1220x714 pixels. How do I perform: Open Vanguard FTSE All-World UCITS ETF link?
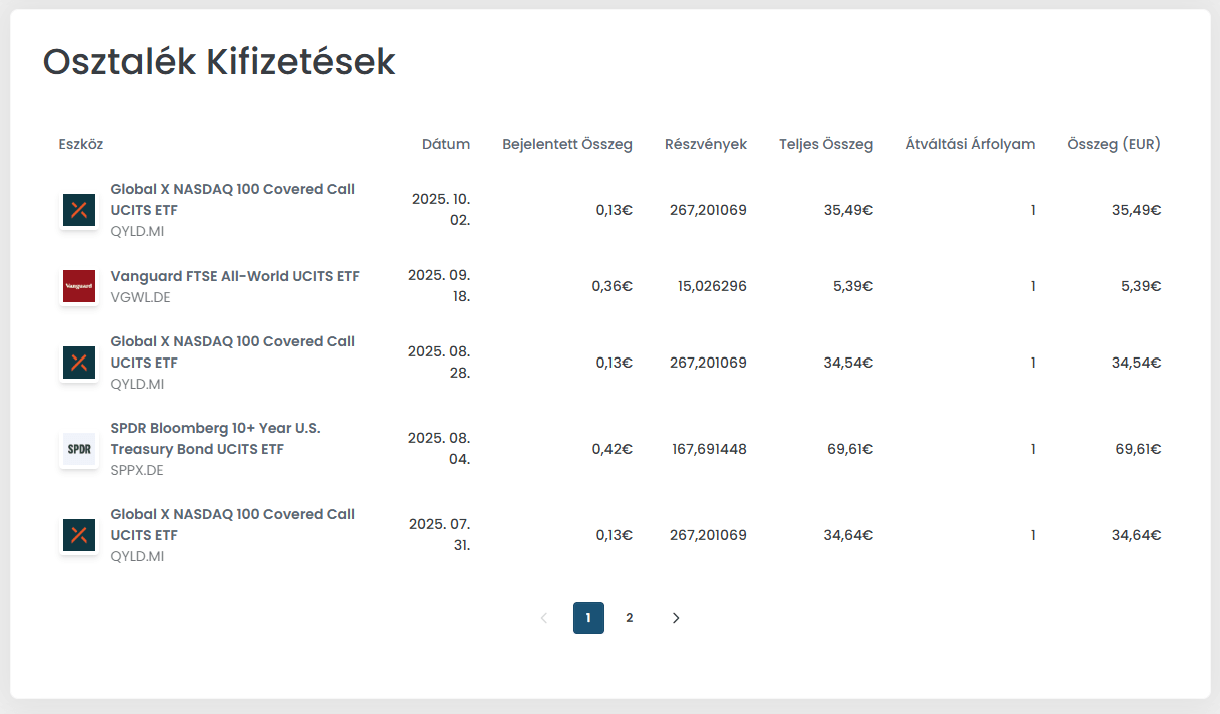click(x=235, y=276)
